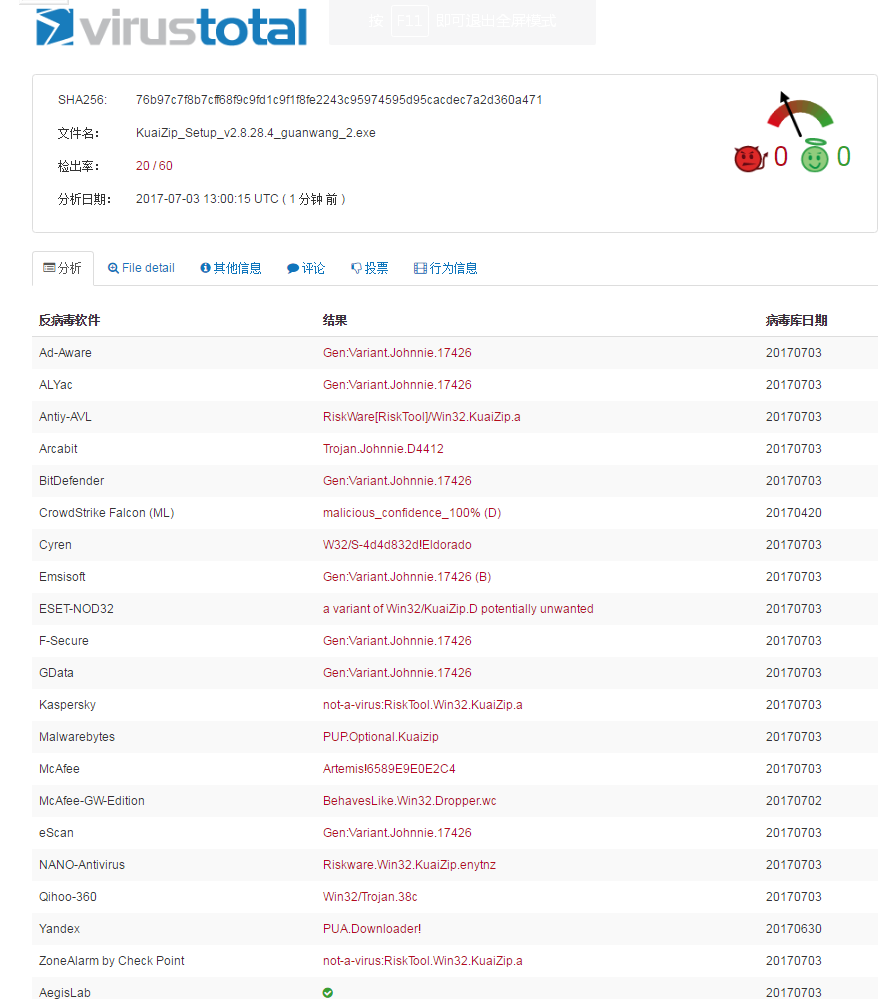Click Kaspersky result not-a-virus:RiskTool.Win32.KuaiZip.a

click(x=422, y=705)
